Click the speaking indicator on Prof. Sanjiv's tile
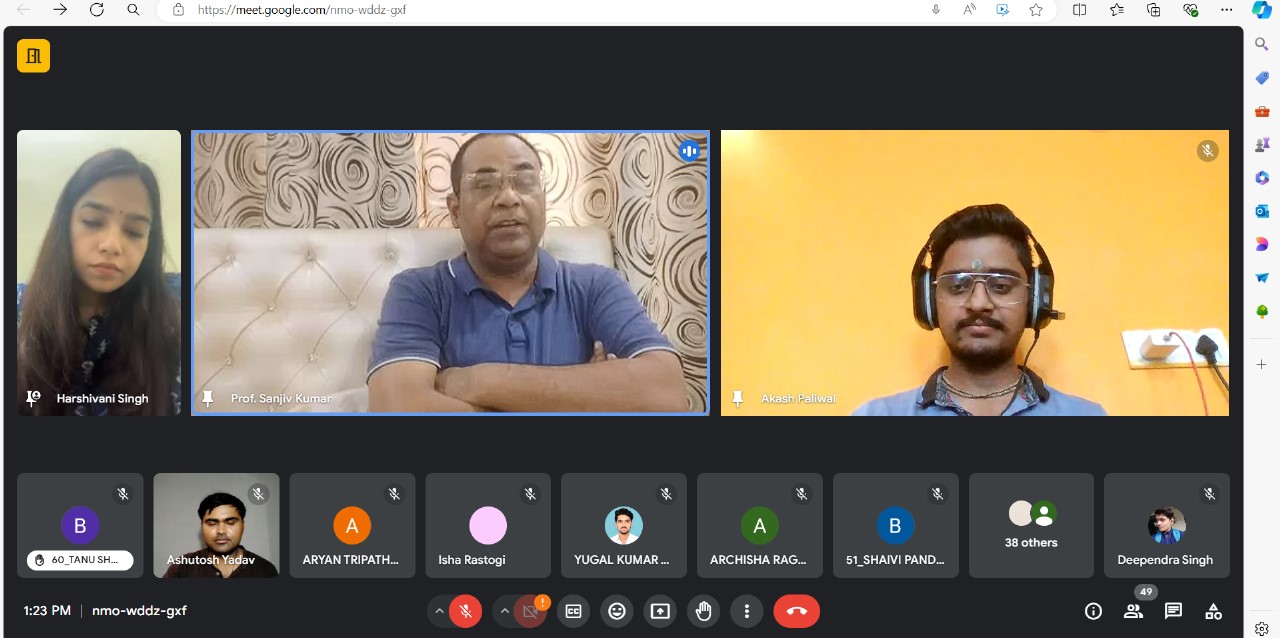This screenshot has width=1280, height=638. [x=689, y=151]
